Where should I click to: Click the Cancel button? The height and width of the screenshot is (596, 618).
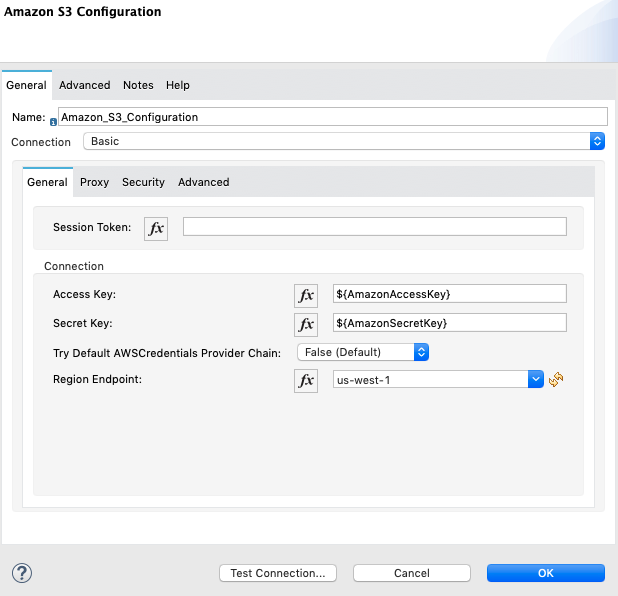coord(412,573)
